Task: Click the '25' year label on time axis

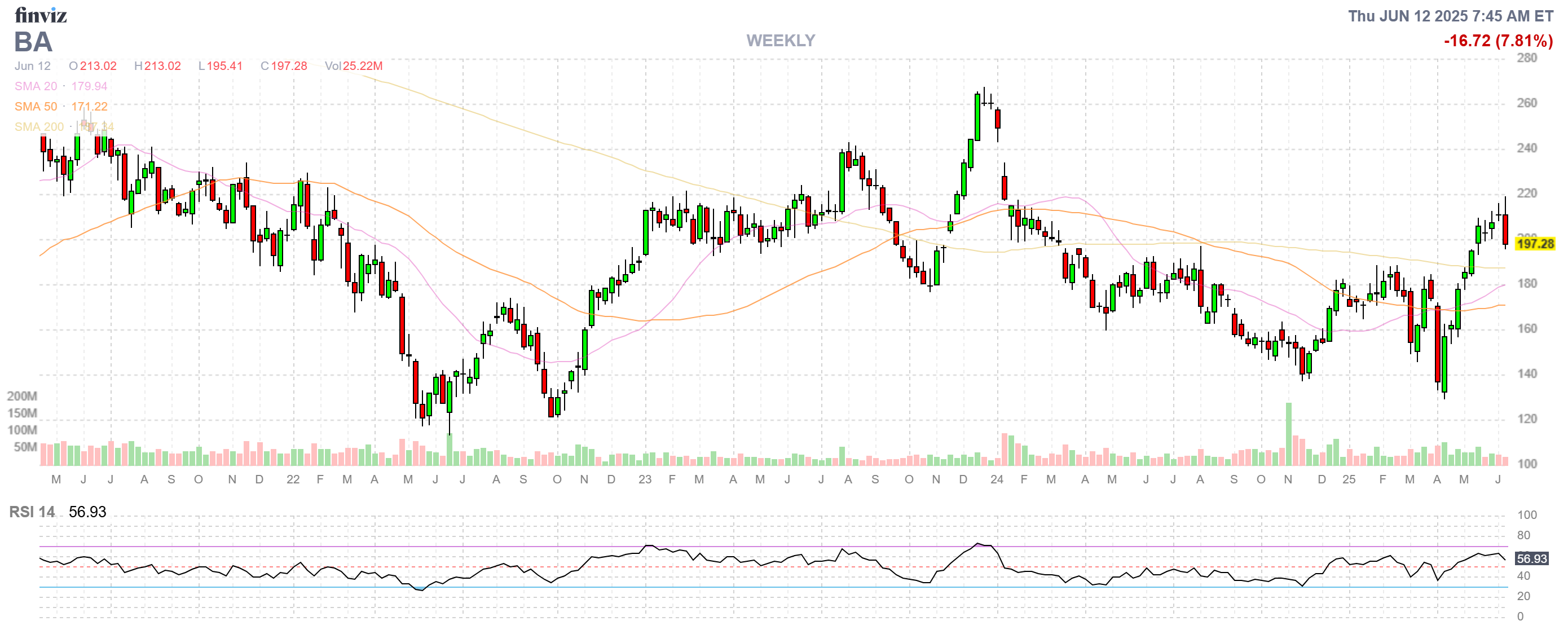Action: [x=1349, y=479]
